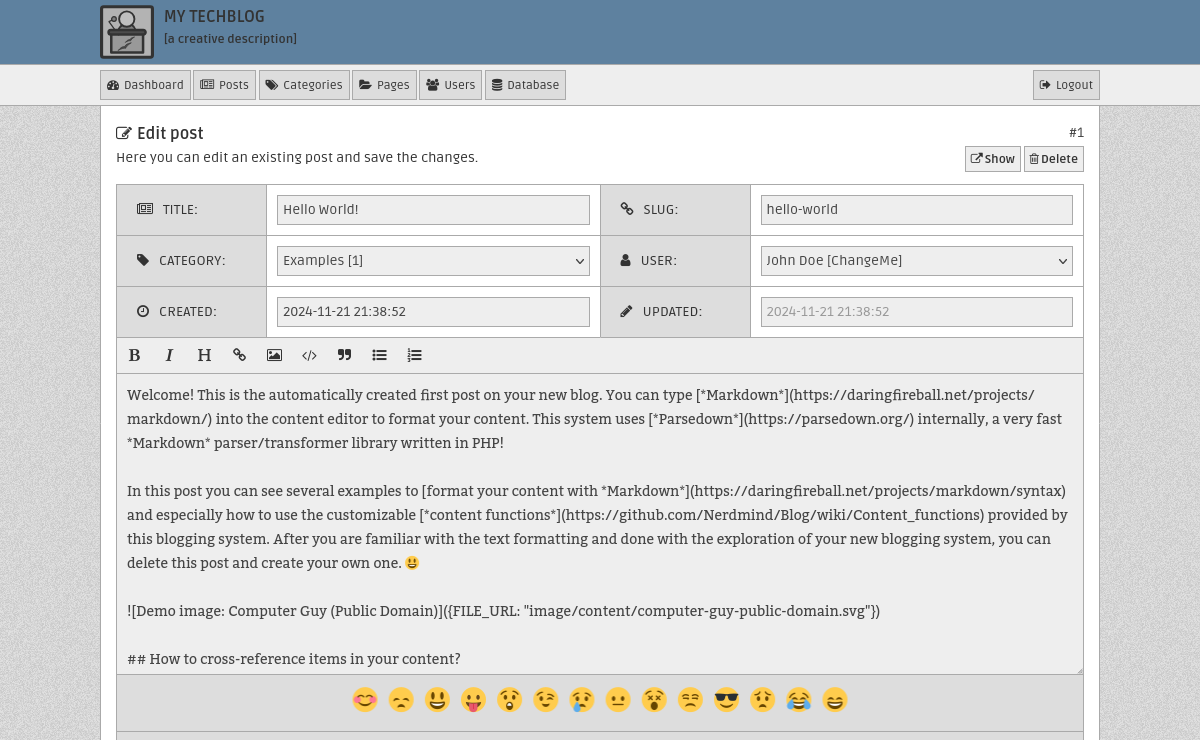Viewport: 1200px width, 740px height.
Task: Click into the Title field
Action: (x=433, y=210)
